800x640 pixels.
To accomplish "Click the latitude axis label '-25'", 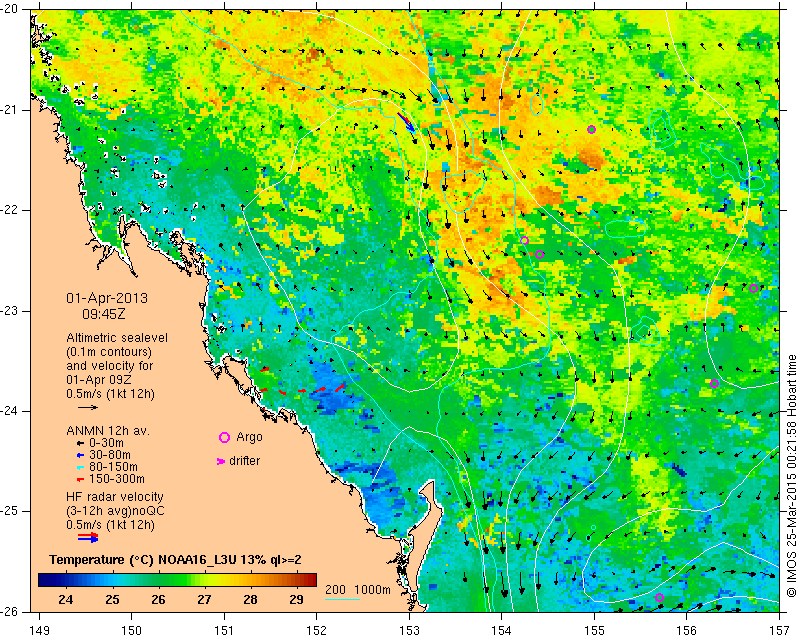I will click(10, 511).
